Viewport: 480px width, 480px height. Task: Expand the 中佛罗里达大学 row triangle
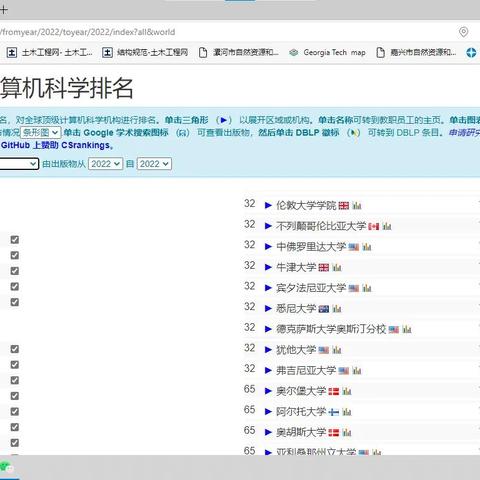(268, 247)
